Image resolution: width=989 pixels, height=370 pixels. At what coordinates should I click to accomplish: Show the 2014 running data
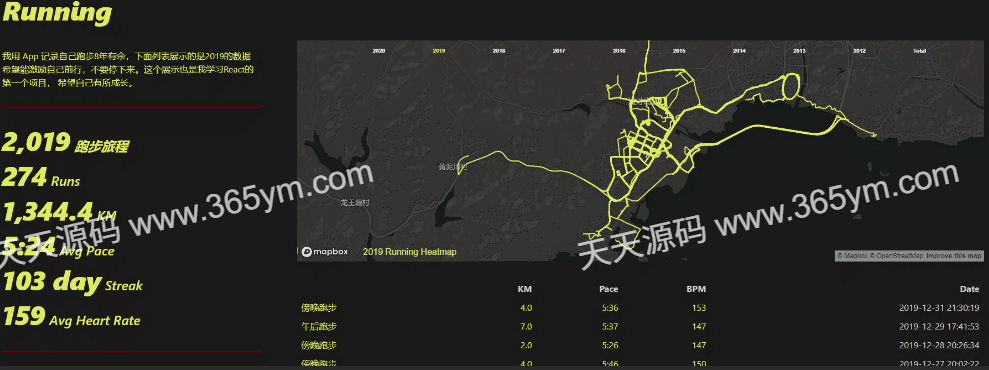[x=739, y=50]
